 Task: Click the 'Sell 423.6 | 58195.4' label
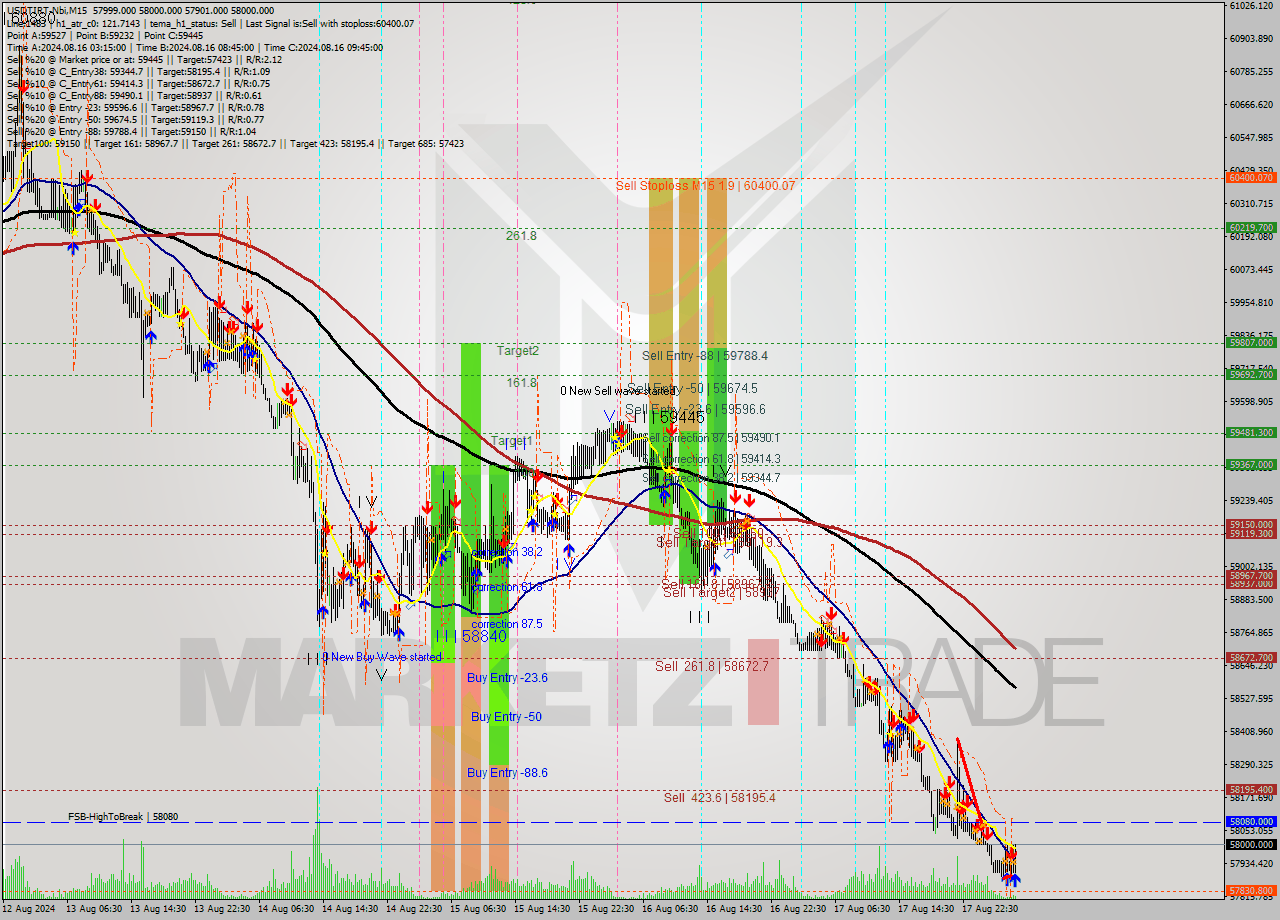[720, 798]
